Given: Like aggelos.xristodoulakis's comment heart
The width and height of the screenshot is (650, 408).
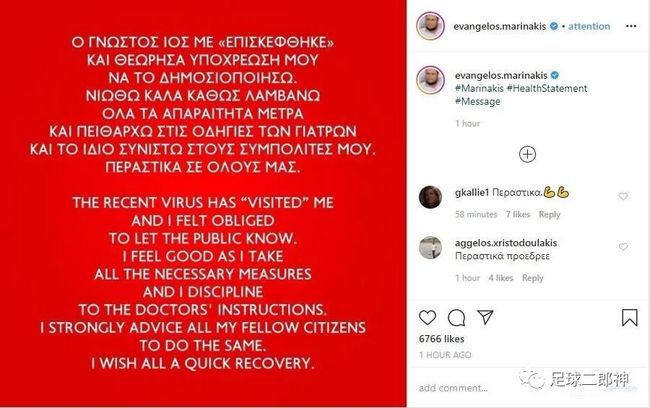Looking at the screenshot, I should click(x=623, y=247).
